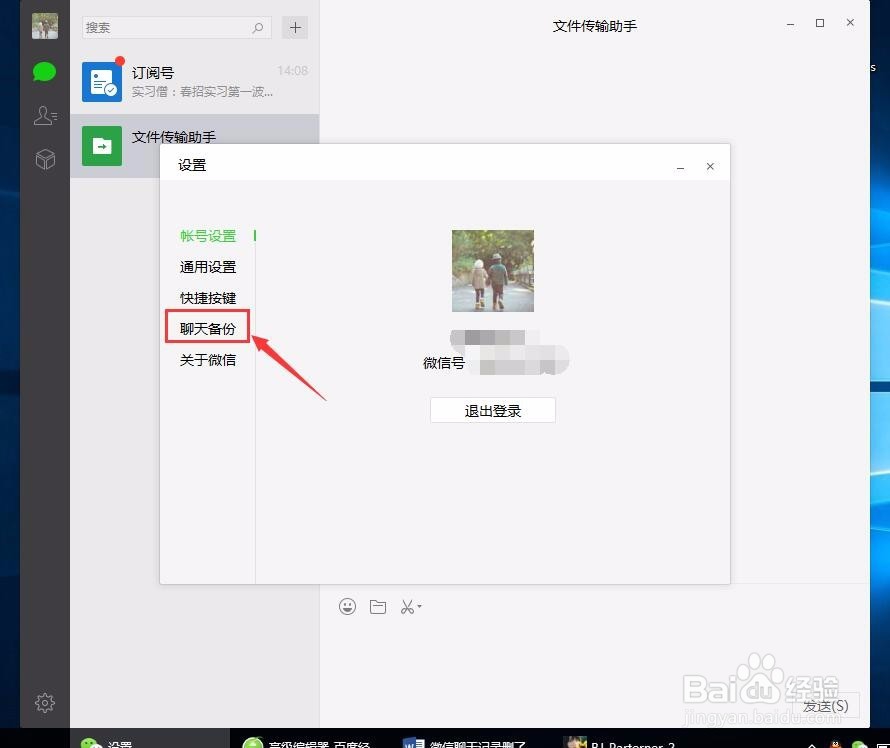890x748 pixels.
Task: Click the send file folder icon
Action: (x=378, y=607)
